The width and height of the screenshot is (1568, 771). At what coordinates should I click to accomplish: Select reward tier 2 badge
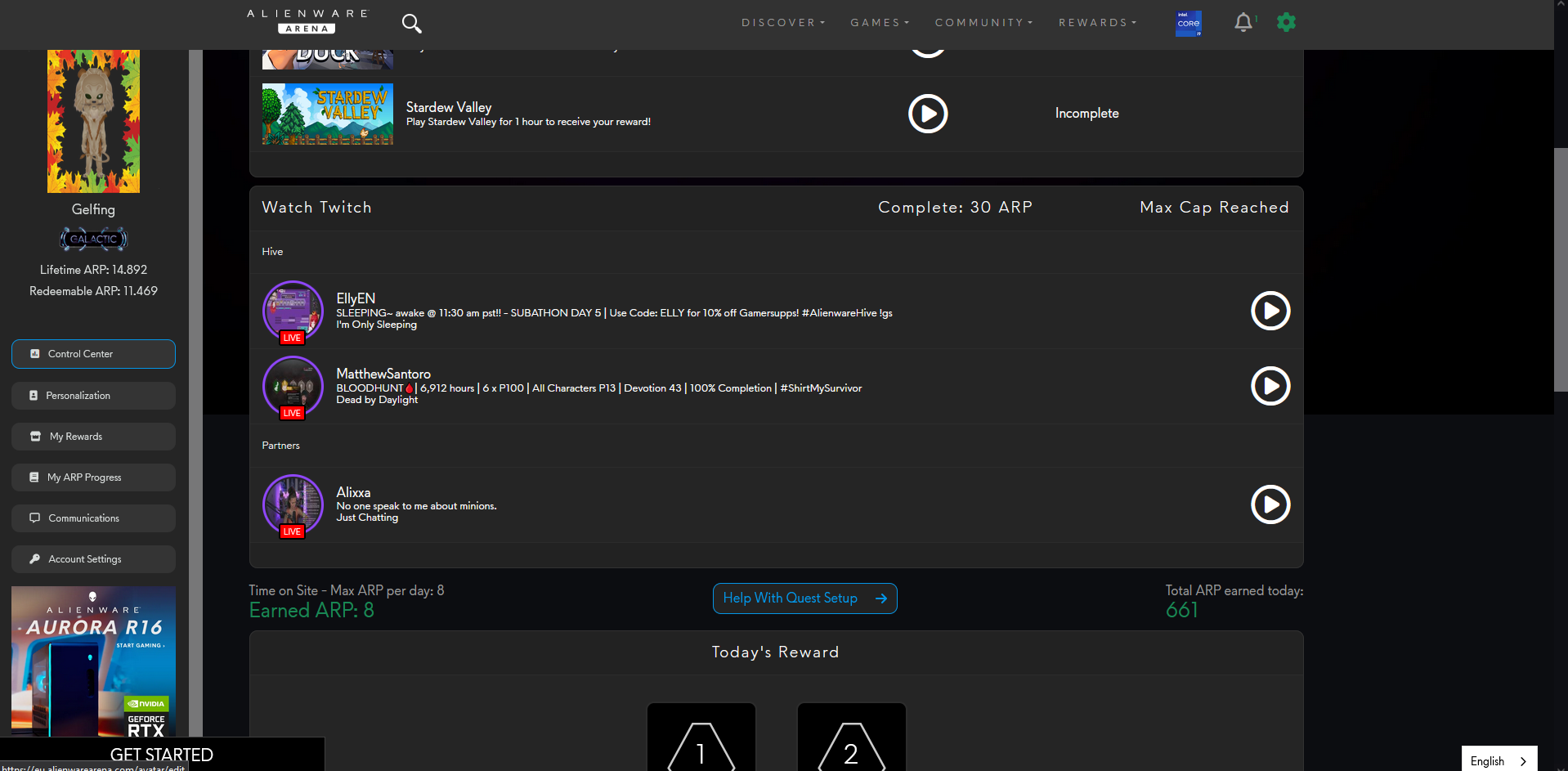coord(851,740)
